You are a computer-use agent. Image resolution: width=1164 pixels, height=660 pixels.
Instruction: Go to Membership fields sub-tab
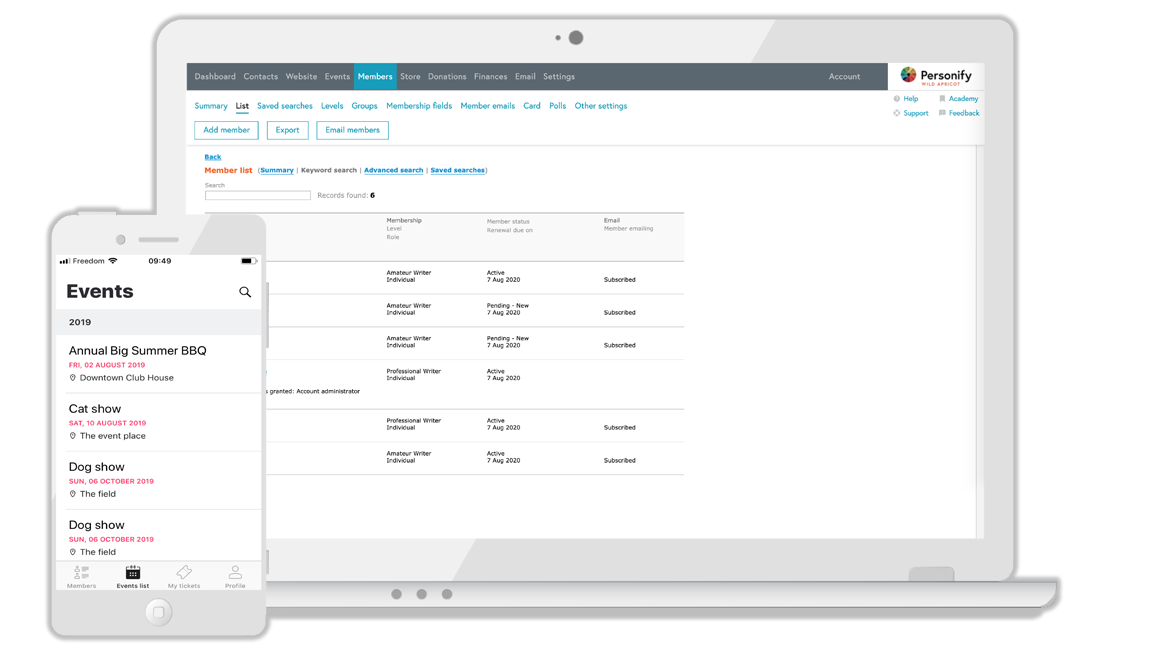pos(419,106)
